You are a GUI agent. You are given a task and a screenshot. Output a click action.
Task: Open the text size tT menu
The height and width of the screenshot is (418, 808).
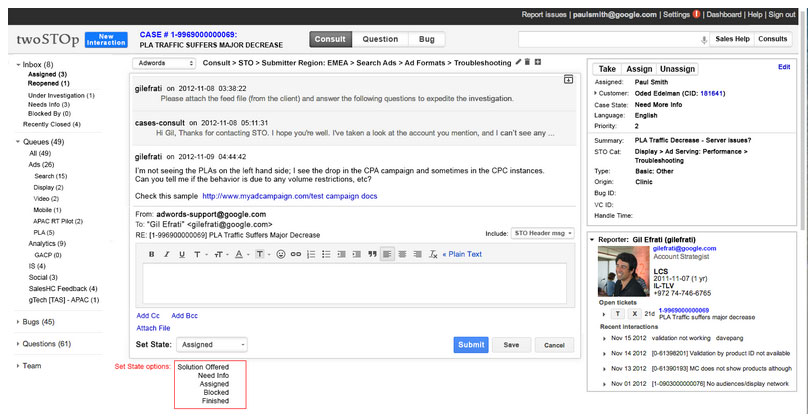[x=220, y=254]
